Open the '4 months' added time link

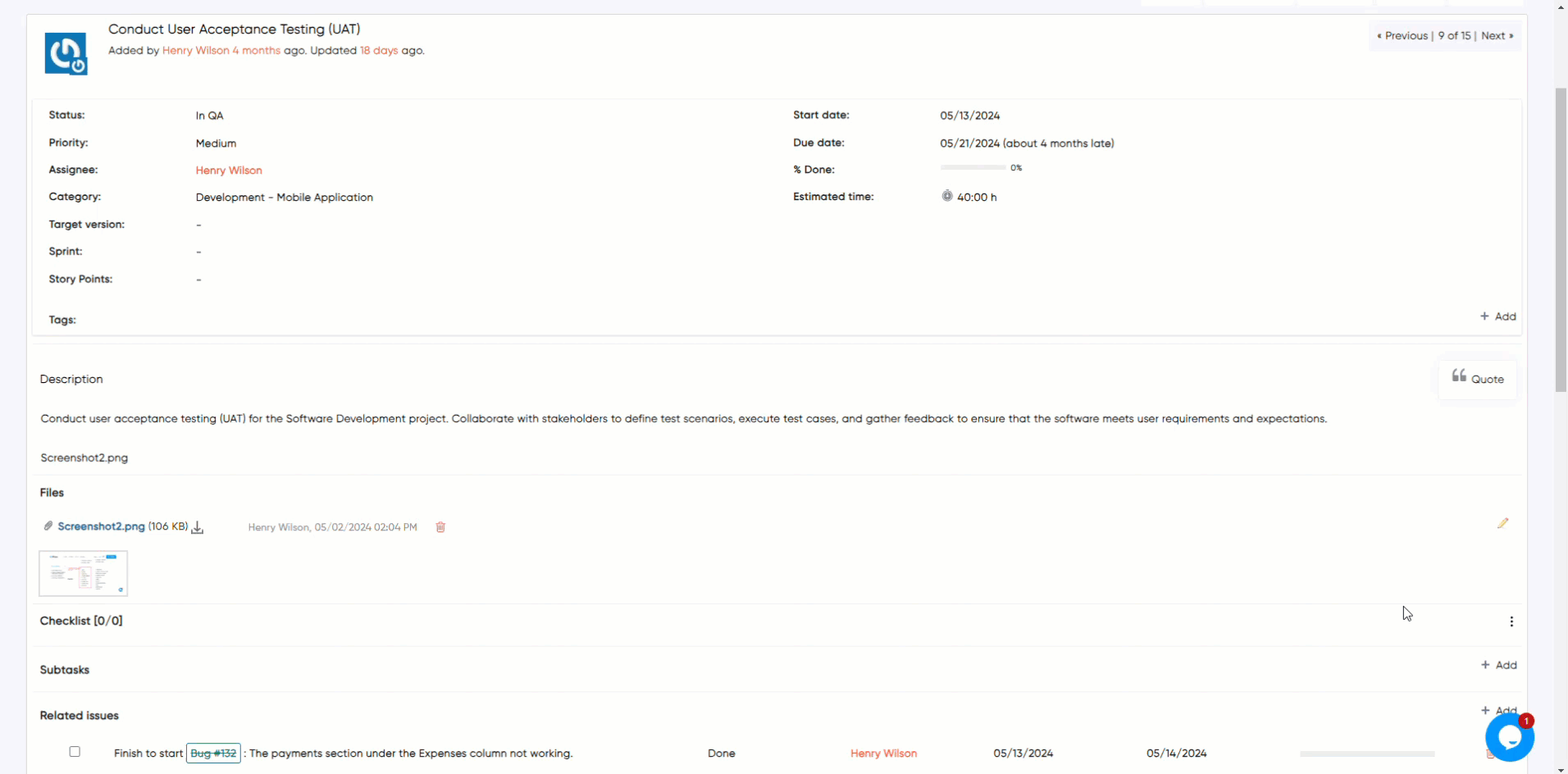click(256, 51)
